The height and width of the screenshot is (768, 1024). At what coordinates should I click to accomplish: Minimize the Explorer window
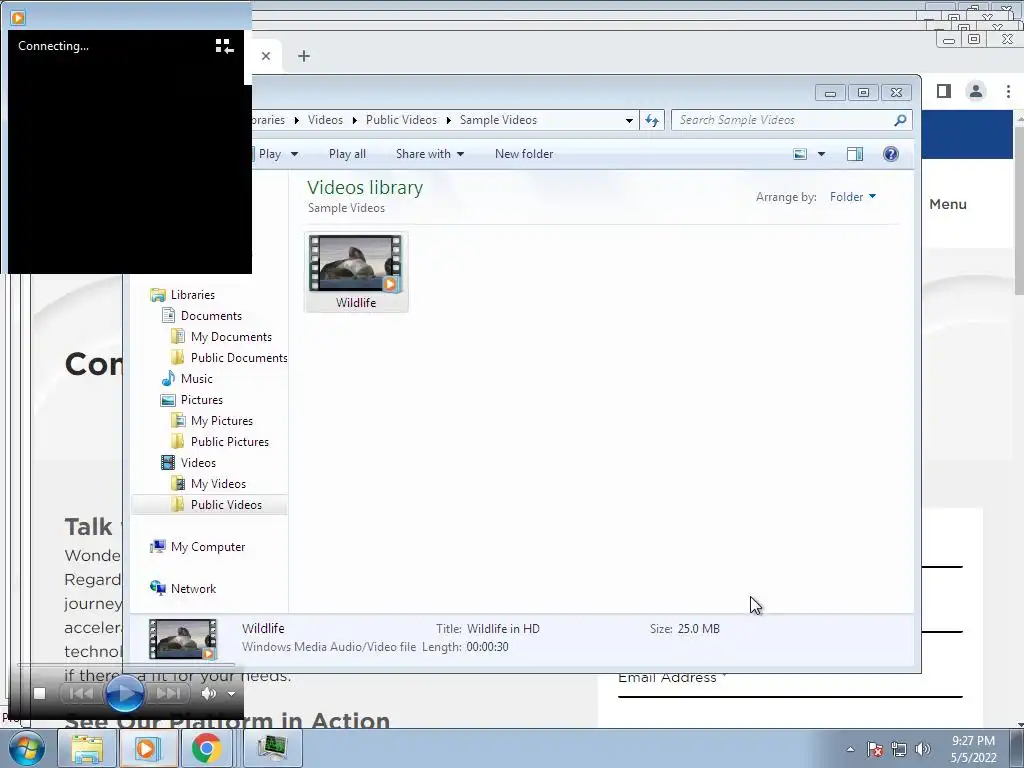click(830, 93)
